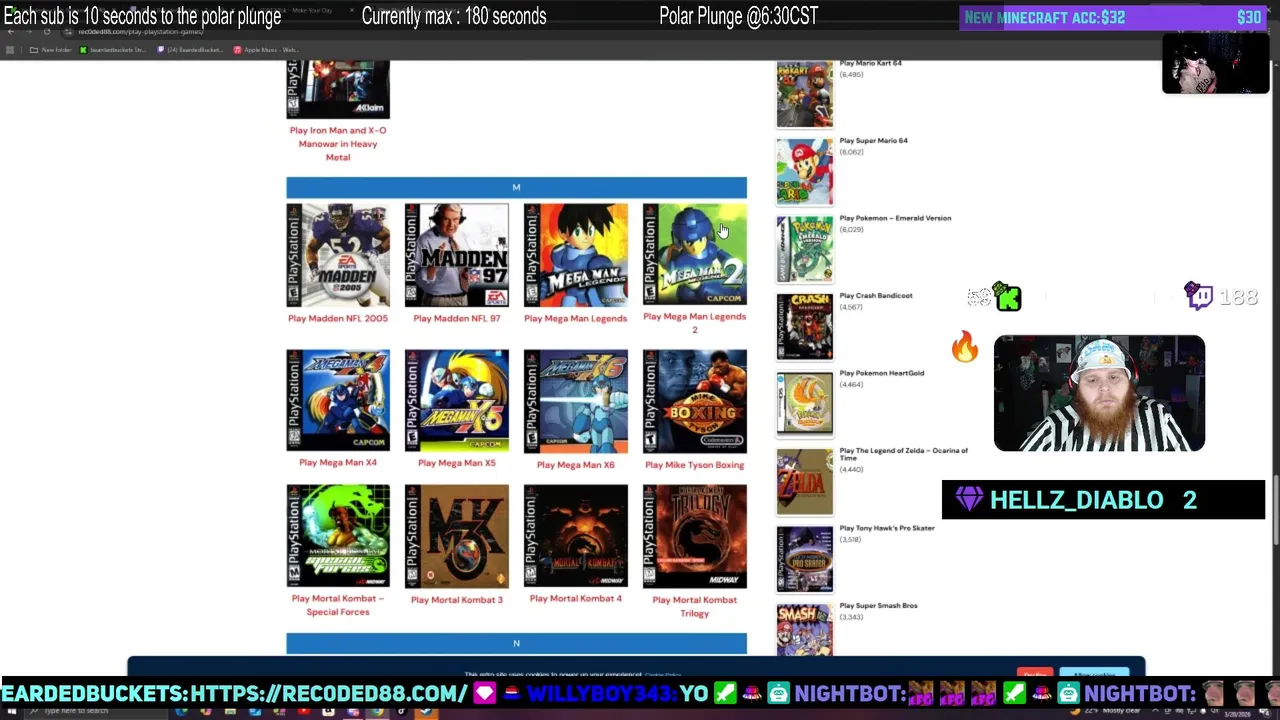The image size is (1280, 720).
Task: Open the beardedbuckets Kick bookmark
Action: click(x=114, y=50)
